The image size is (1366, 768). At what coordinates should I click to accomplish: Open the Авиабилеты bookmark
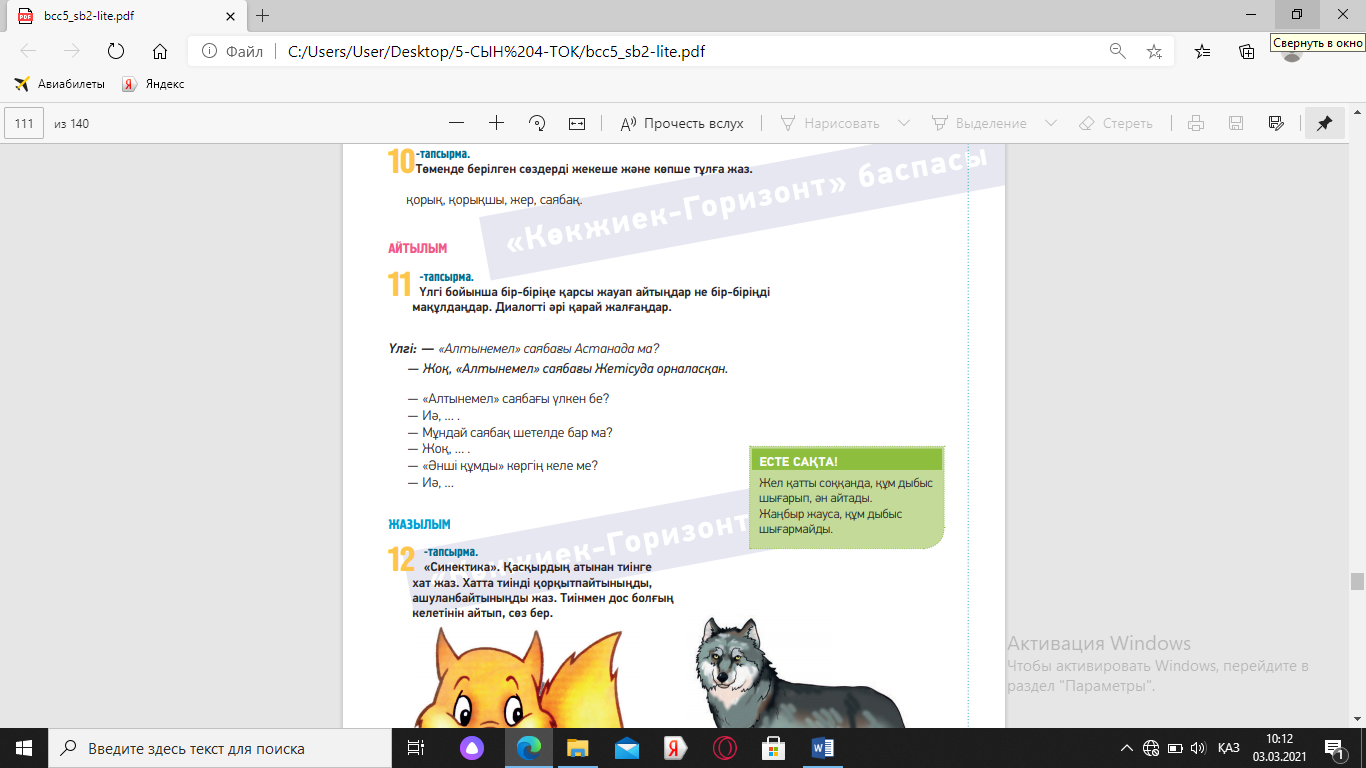(60, 84)
